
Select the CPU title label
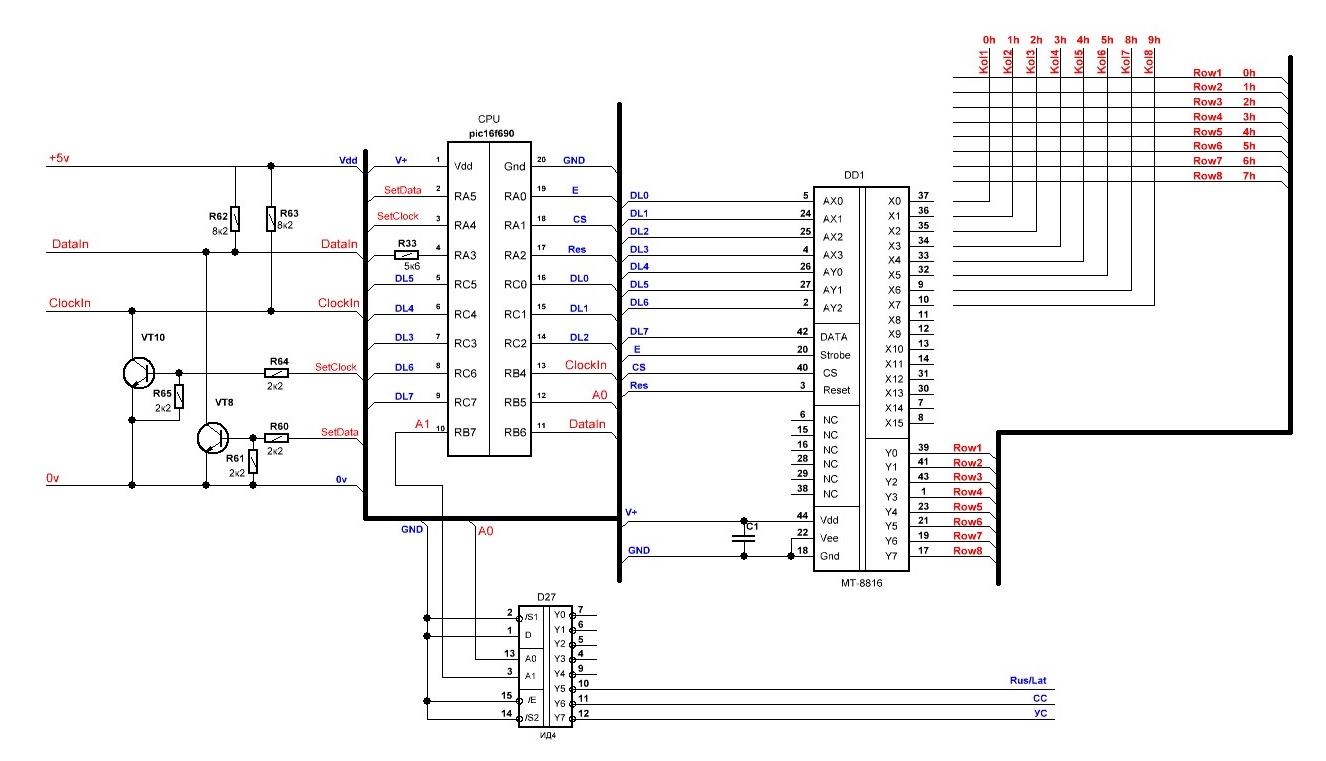click(x=489, y=119)
